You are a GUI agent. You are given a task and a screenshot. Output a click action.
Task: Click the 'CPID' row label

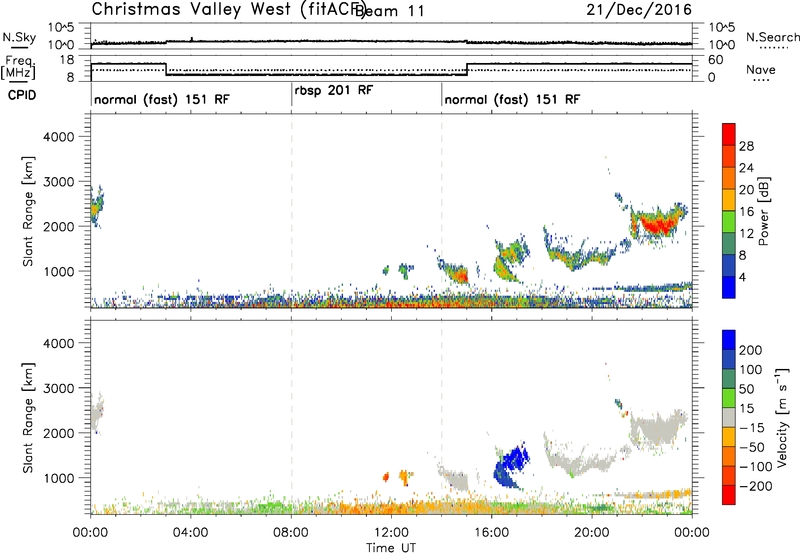pyautogui.click(x=22, y=95)
